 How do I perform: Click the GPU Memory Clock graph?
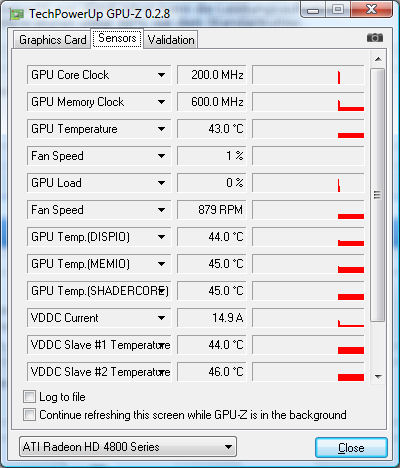[x=308, y=102]
